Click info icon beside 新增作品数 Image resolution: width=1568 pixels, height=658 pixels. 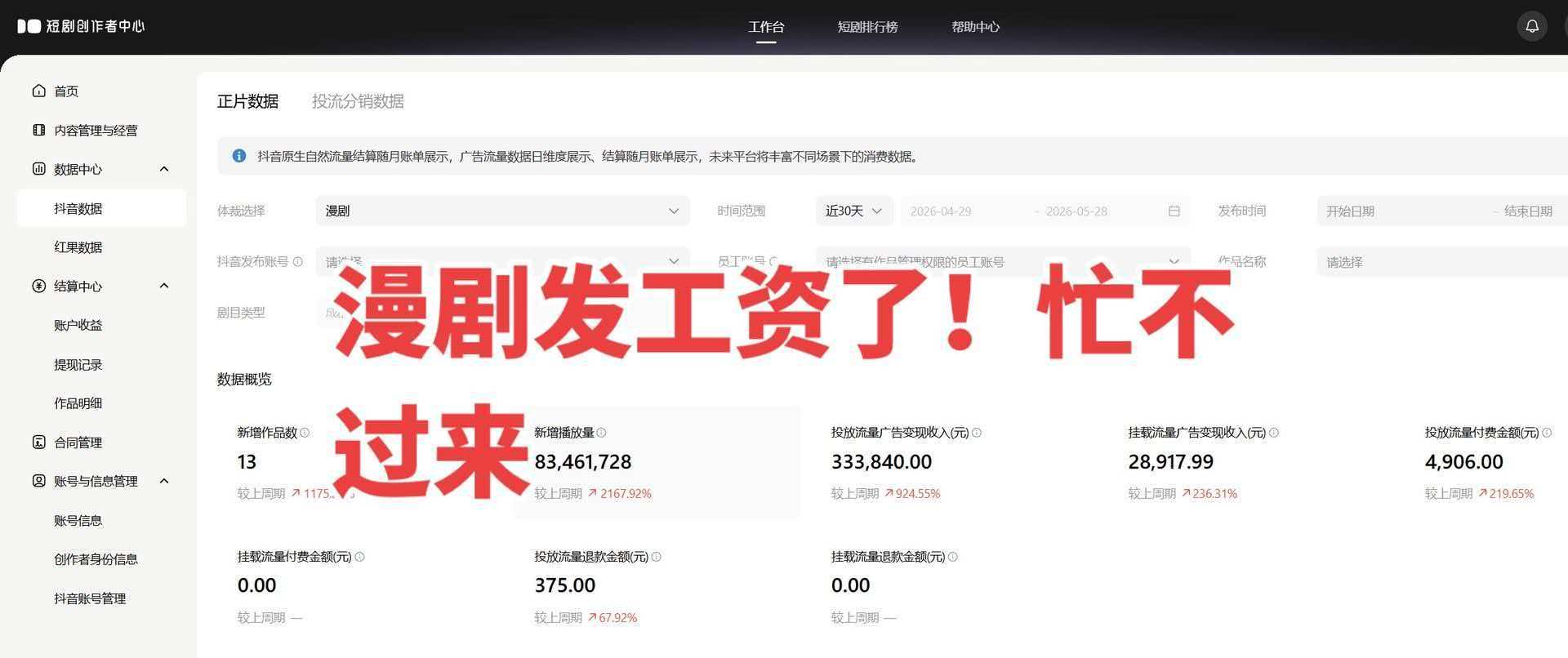(x=305, y=433)
